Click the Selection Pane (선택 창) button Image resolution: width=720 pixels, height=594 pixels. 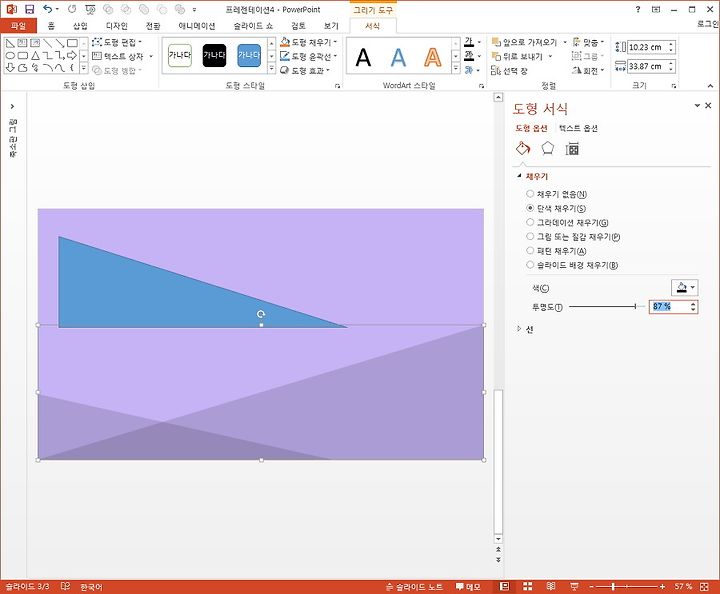pyautogui.click(x=509, y=71)
